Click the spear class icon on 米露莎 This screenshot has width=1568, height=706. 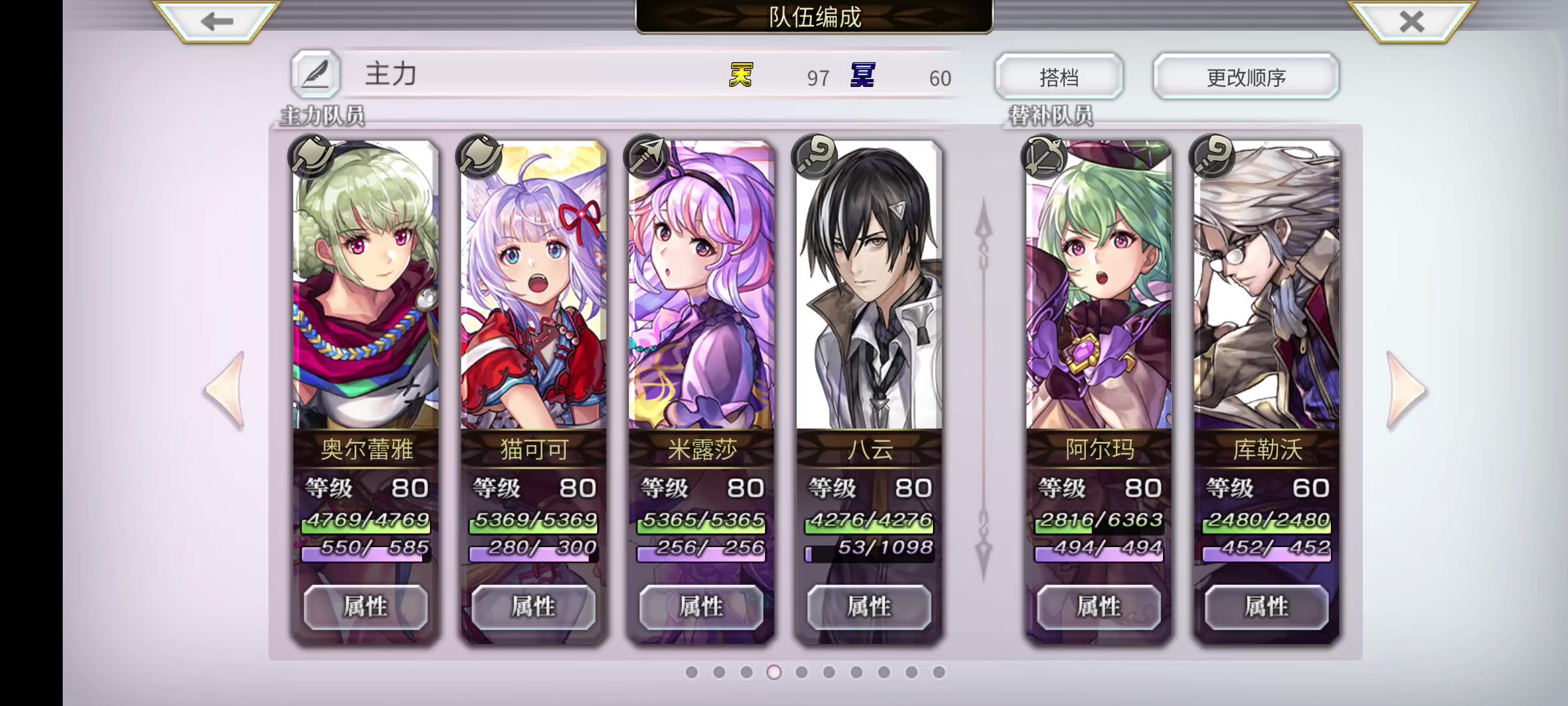click(x=647, y=157)
